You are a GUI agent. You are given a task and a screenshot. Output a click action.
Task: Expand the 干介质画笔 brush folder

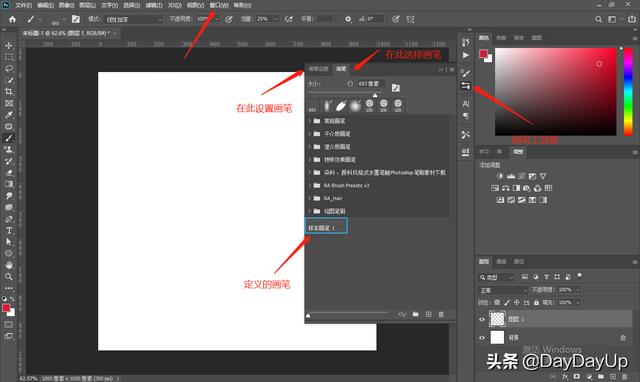coord(309,133)
